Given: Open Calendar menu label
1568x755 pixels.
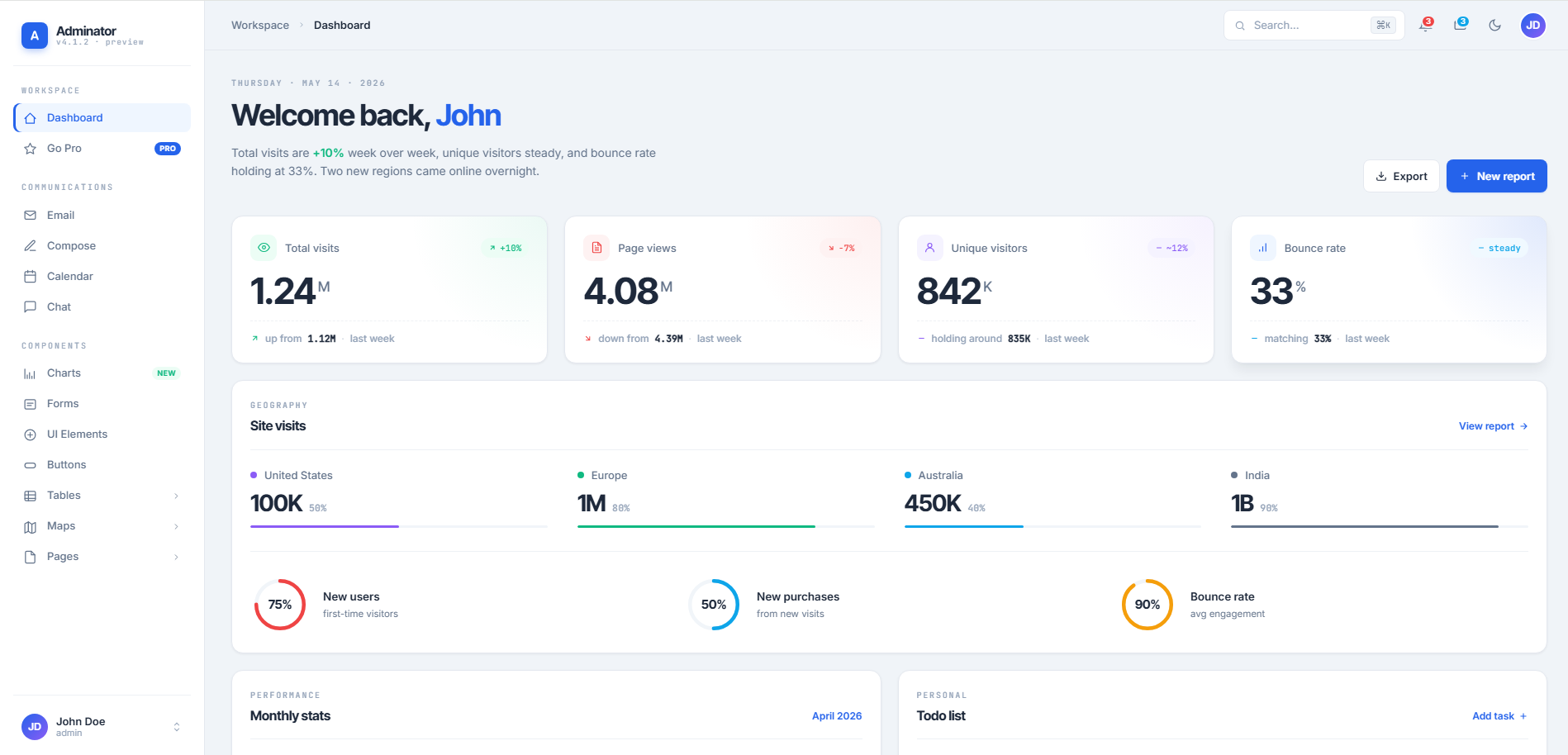Looking at the screenshot, I should tap(70, 277).
